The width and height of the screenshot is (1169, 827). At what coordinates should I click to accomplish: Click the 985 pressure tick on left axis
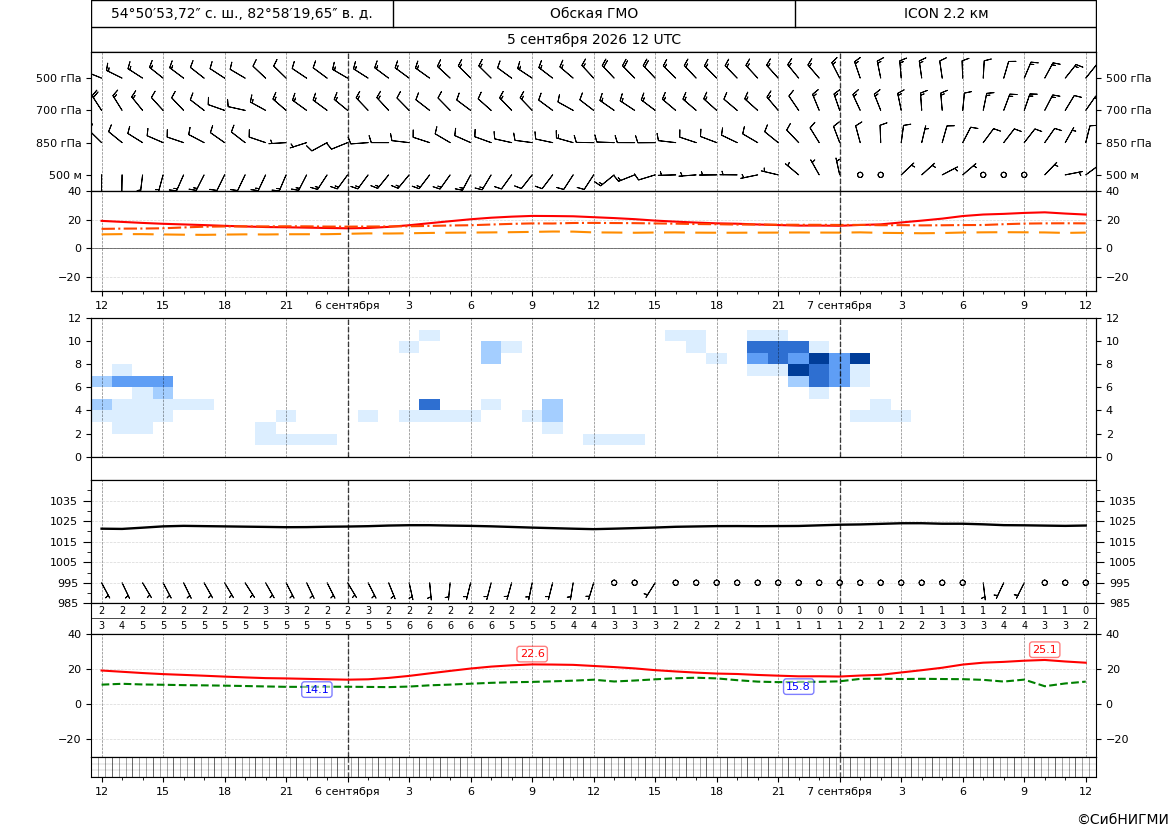[x=64, y=603]
